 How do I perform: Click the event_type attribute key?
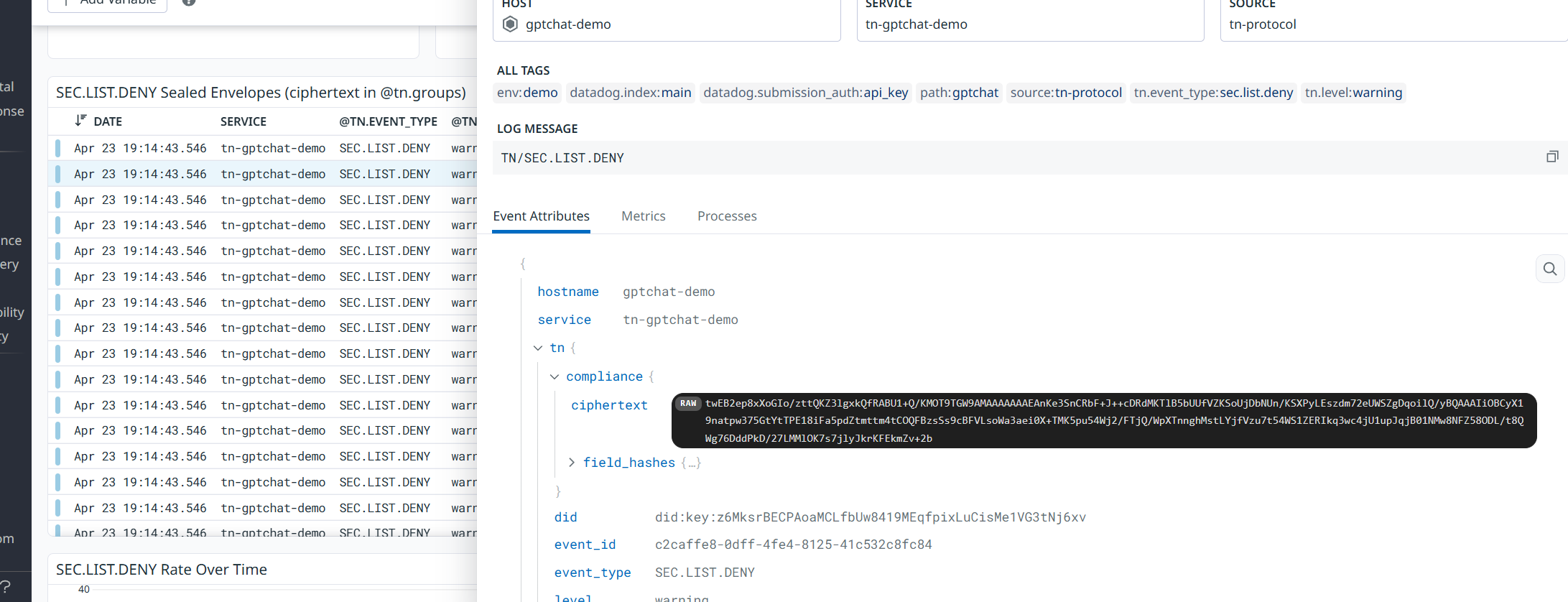[593, 573]
